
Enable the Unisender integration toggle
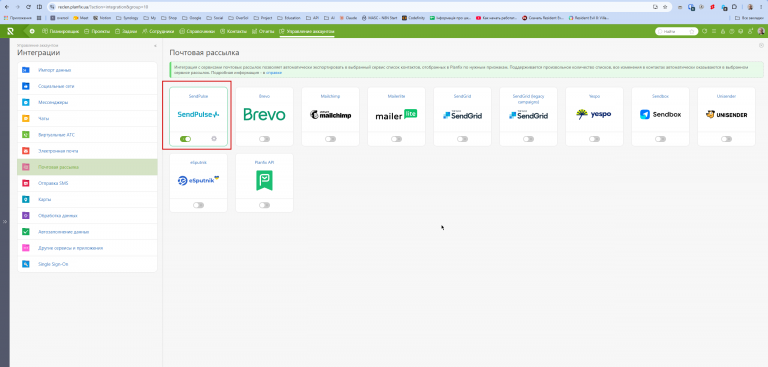coord(726,139)
